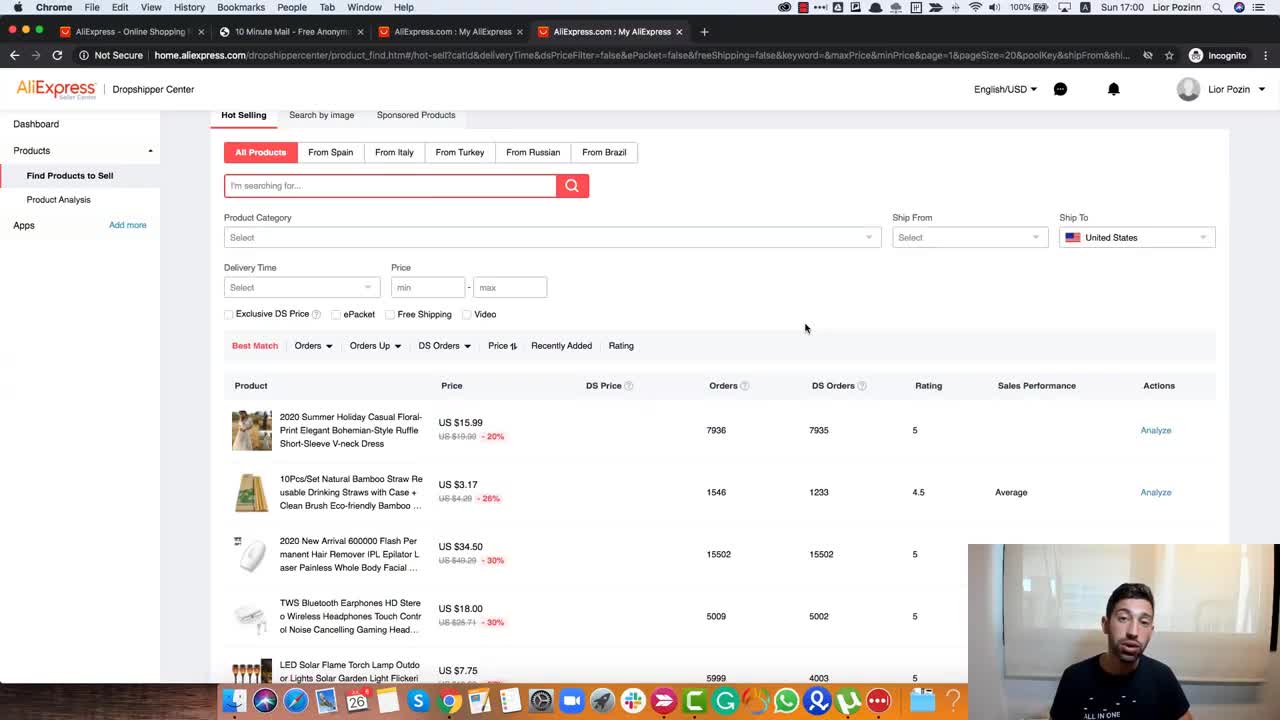The height and width of the screenshot is (720, 1280).
Task: Open the Chrome three-dot menu
Action: click(1267, 55)
